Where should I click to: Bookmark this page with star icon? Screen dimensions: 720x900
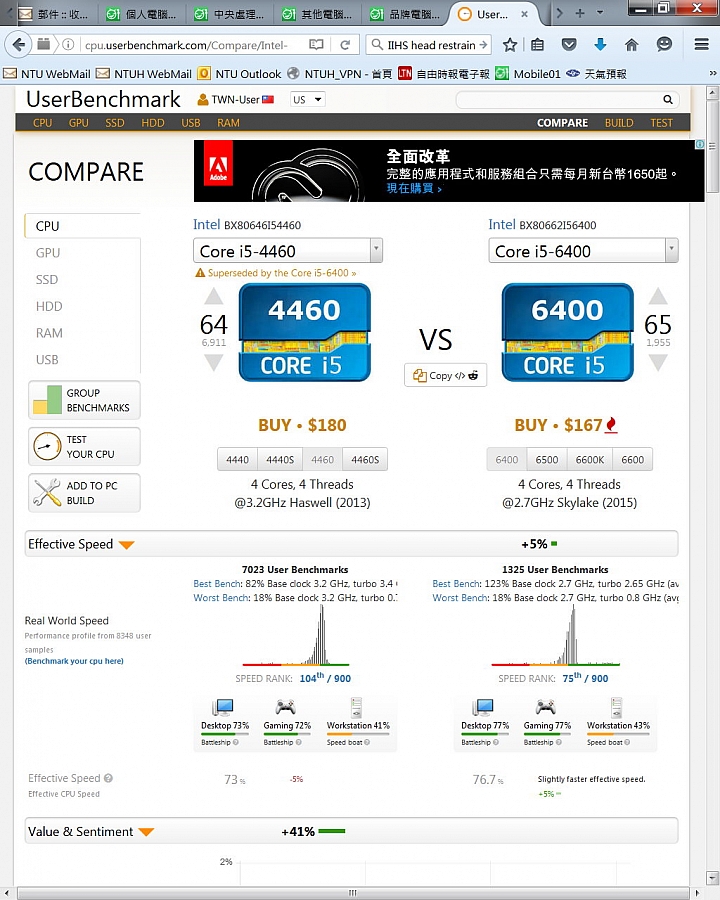[510, 45]
